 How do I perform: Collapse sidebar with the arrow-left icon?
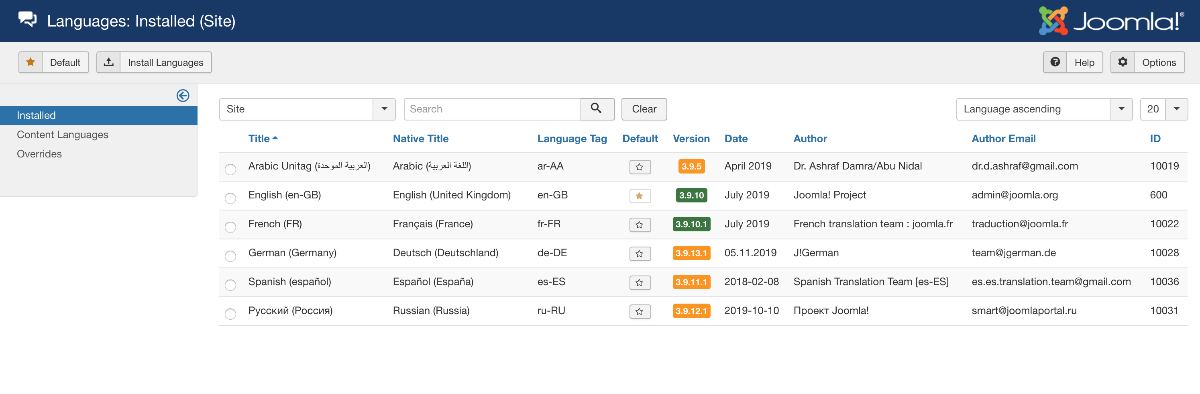[x=183, y=96]
